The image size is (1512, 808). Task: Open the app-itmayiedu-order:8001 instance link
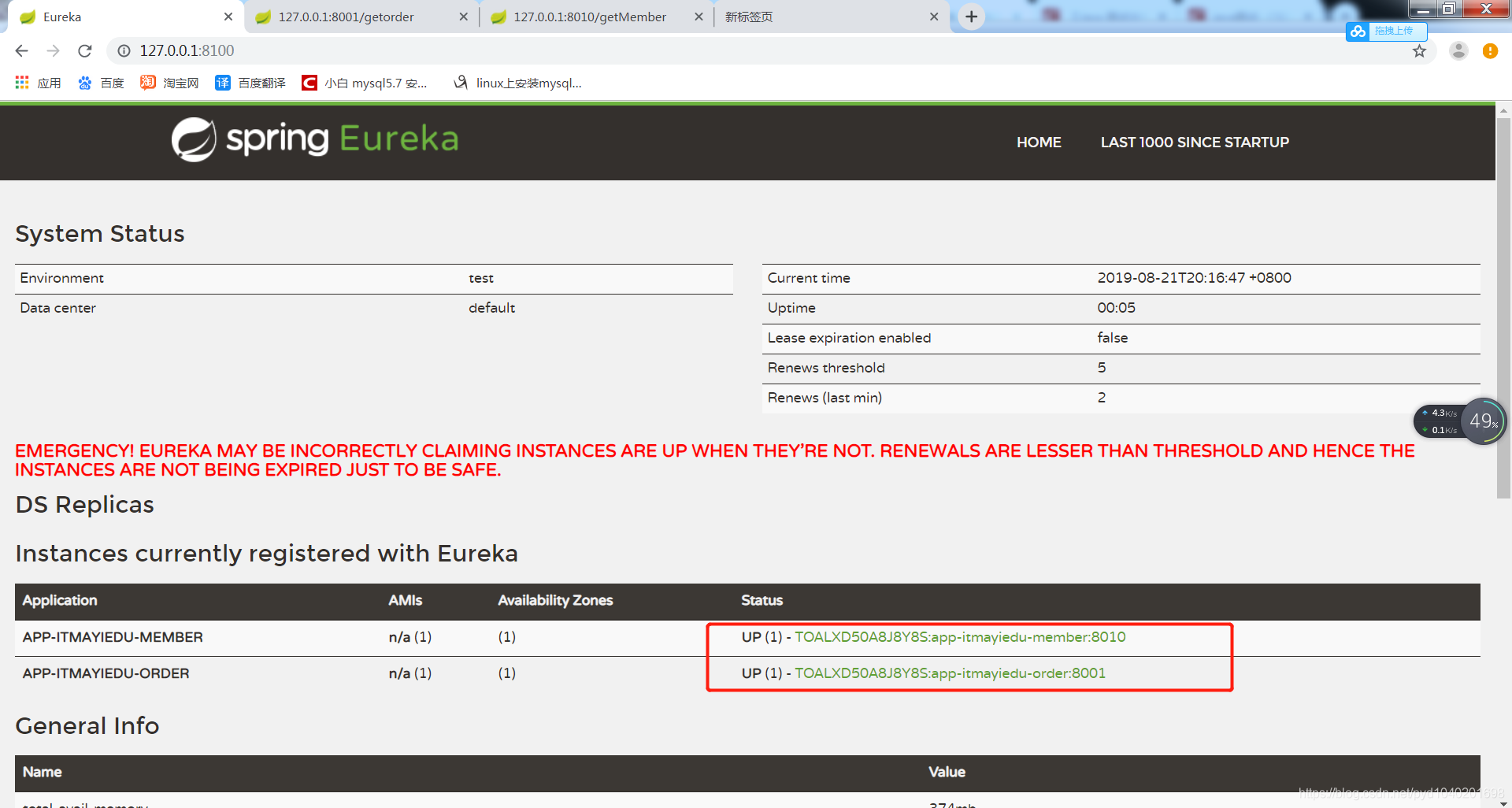coord(950,673)
